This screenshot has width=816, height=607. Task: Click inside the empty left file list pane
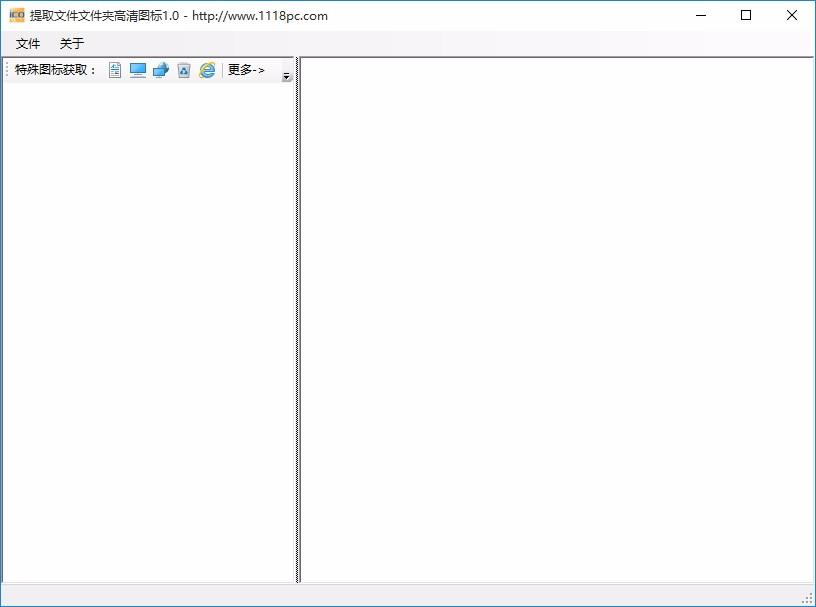pyautogui.click(x=148, y=332)
